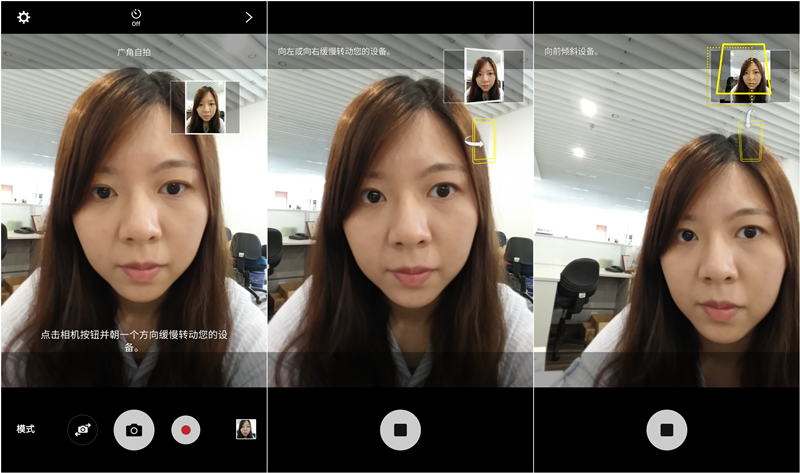Toggle the self-timer Off icon
This screenshot has height=473, width=800.
(136, 17)
